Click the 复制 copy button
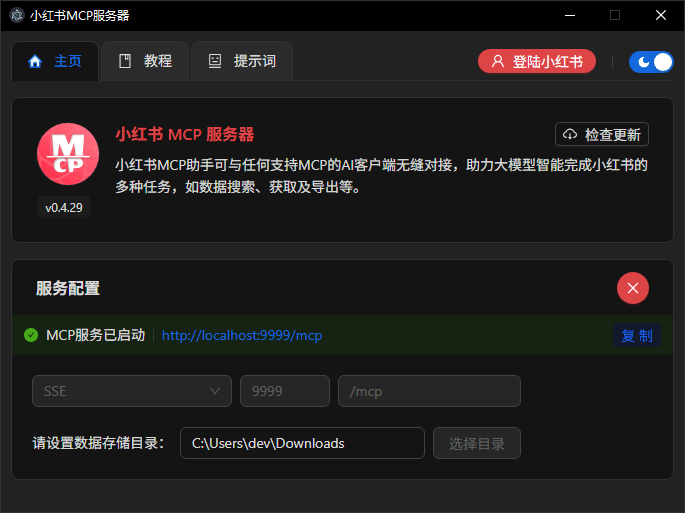 tap(637, 336)
